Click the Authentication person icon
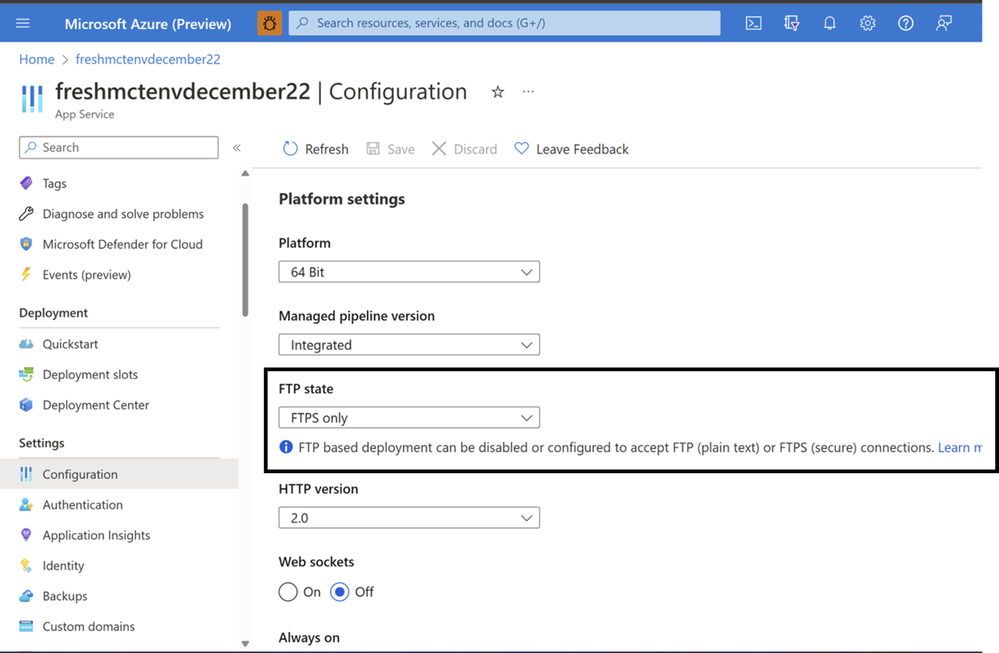This screenshot has width=999, height=653. (26, 505)
